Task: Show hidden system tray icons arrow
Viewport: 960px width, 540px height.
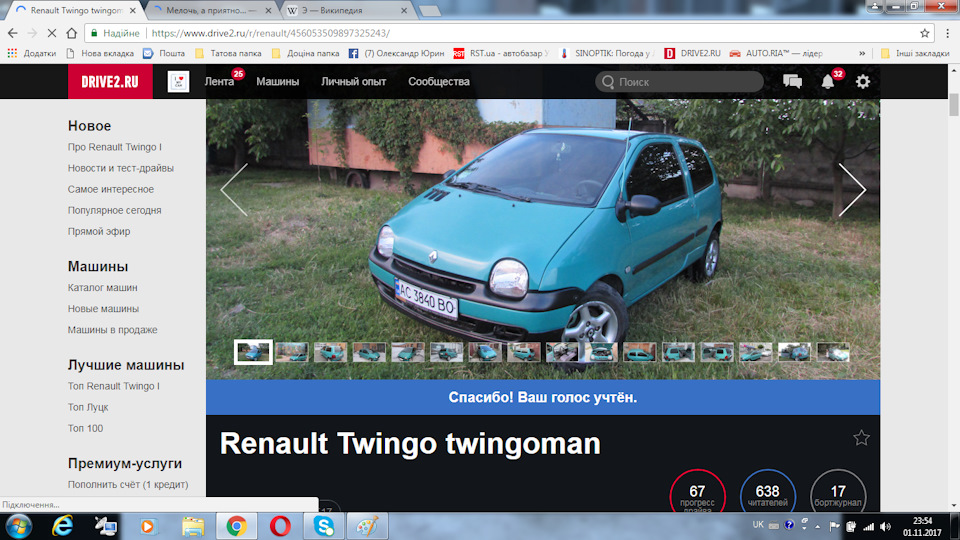Action: tap(817, 527)
